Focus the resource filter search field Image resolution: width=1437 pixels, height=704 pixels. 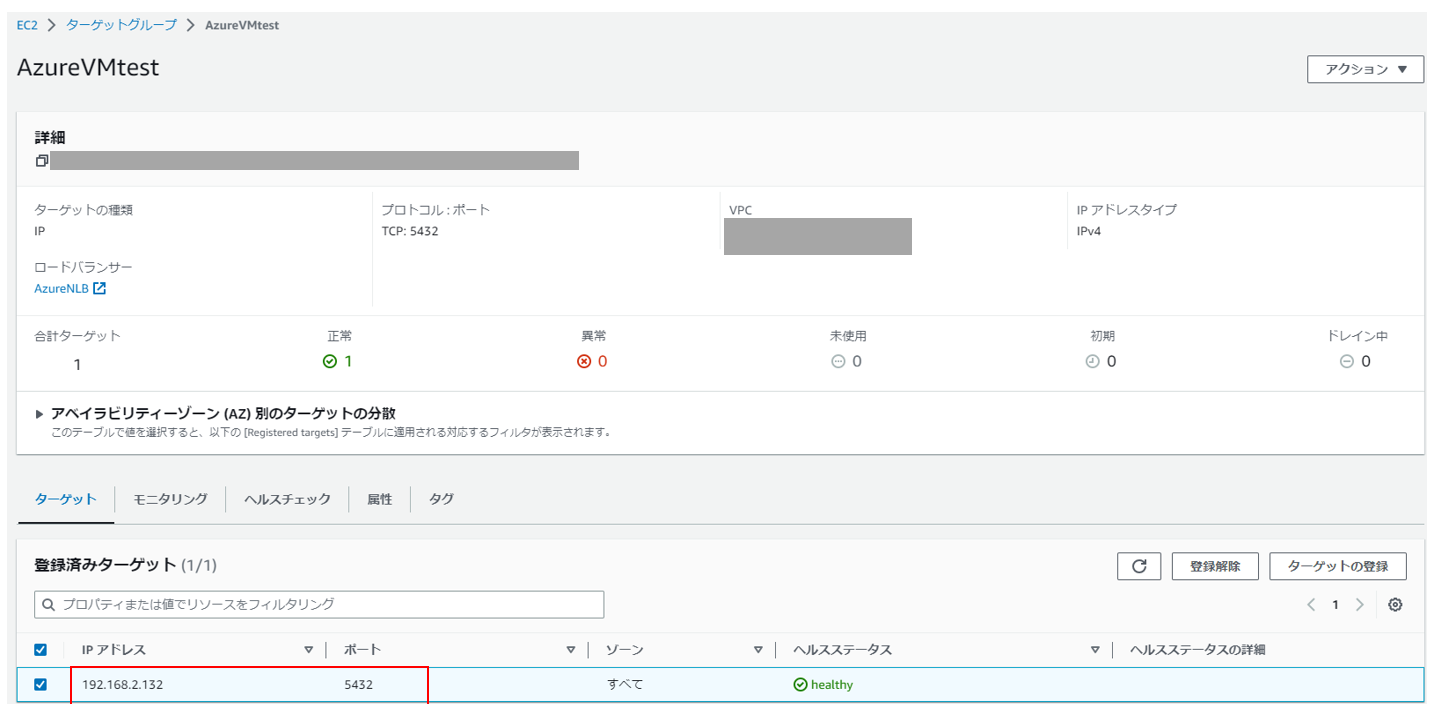click(x=319, y=605)
